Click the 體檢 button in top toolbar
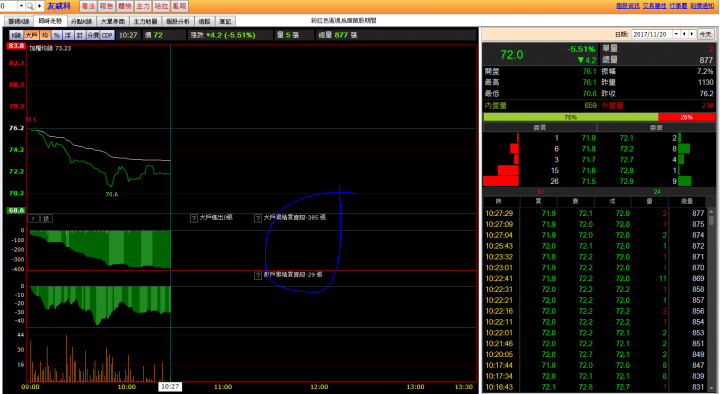 point(125,6)
